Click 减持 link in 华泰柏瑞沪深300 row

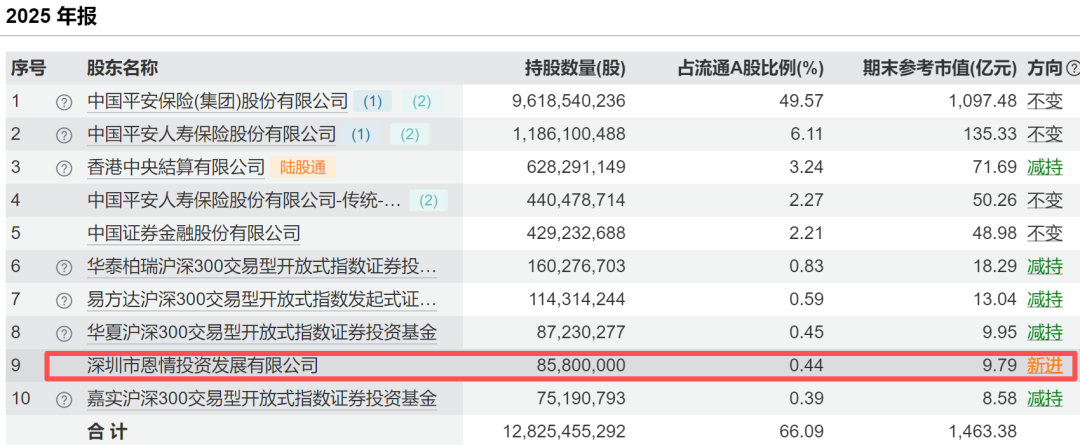[1045, 266]
